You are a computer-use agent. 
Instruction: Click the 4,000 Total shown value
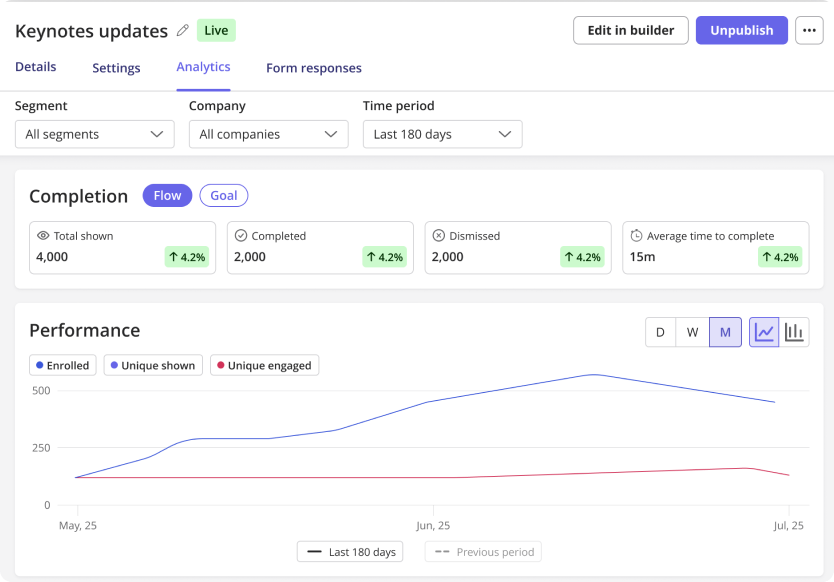tap(52, 257)
